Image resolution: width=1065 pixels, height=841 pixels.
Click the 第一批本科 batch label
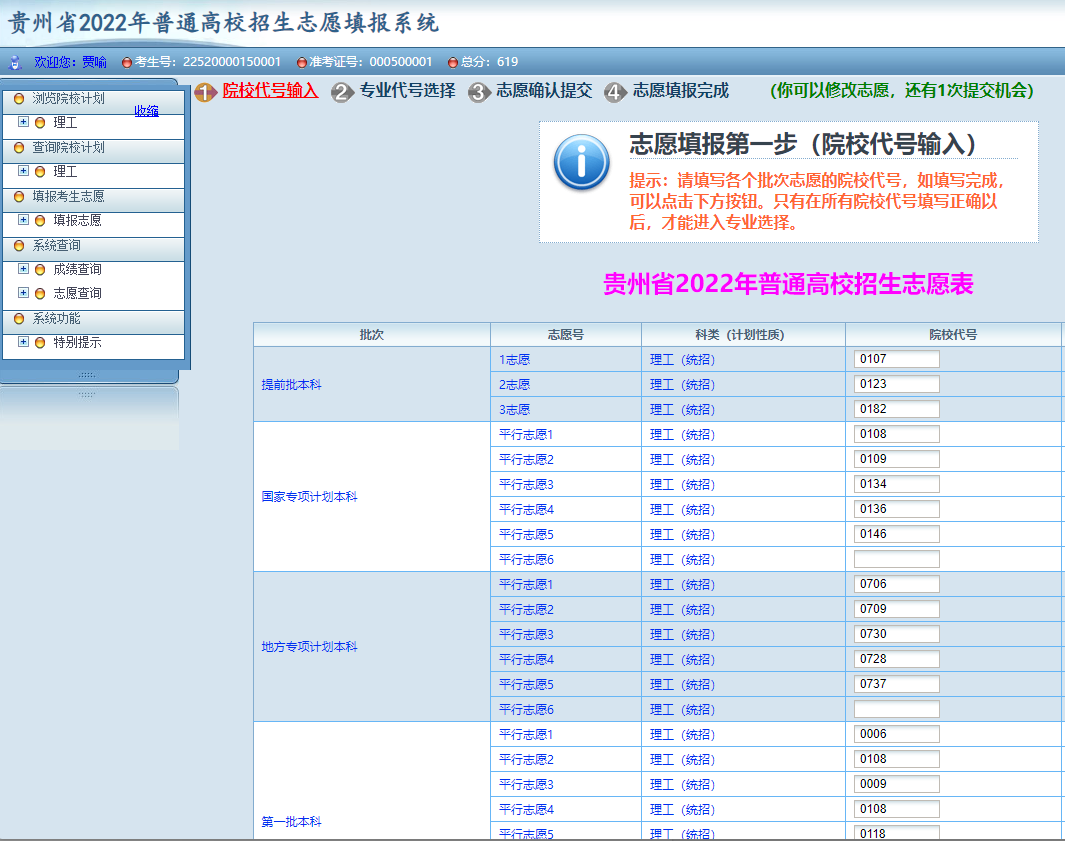291,822
